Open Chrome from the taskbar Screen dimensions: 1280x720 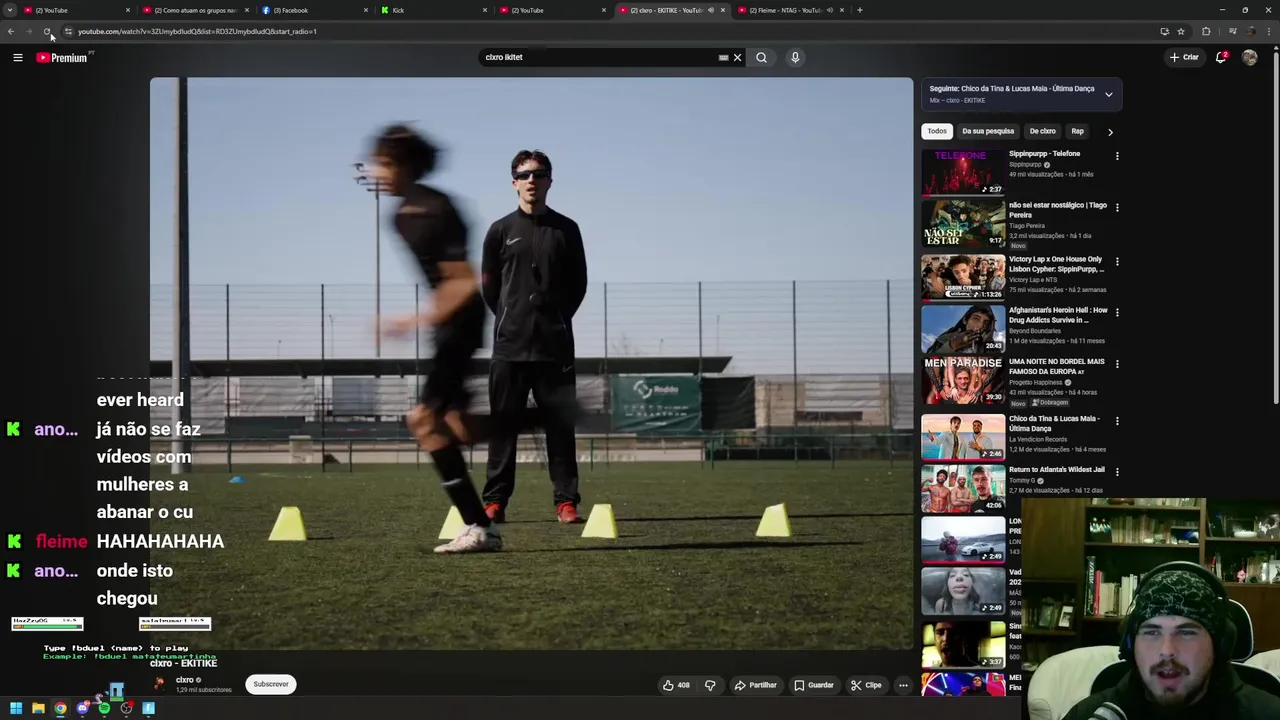point(60,709)
